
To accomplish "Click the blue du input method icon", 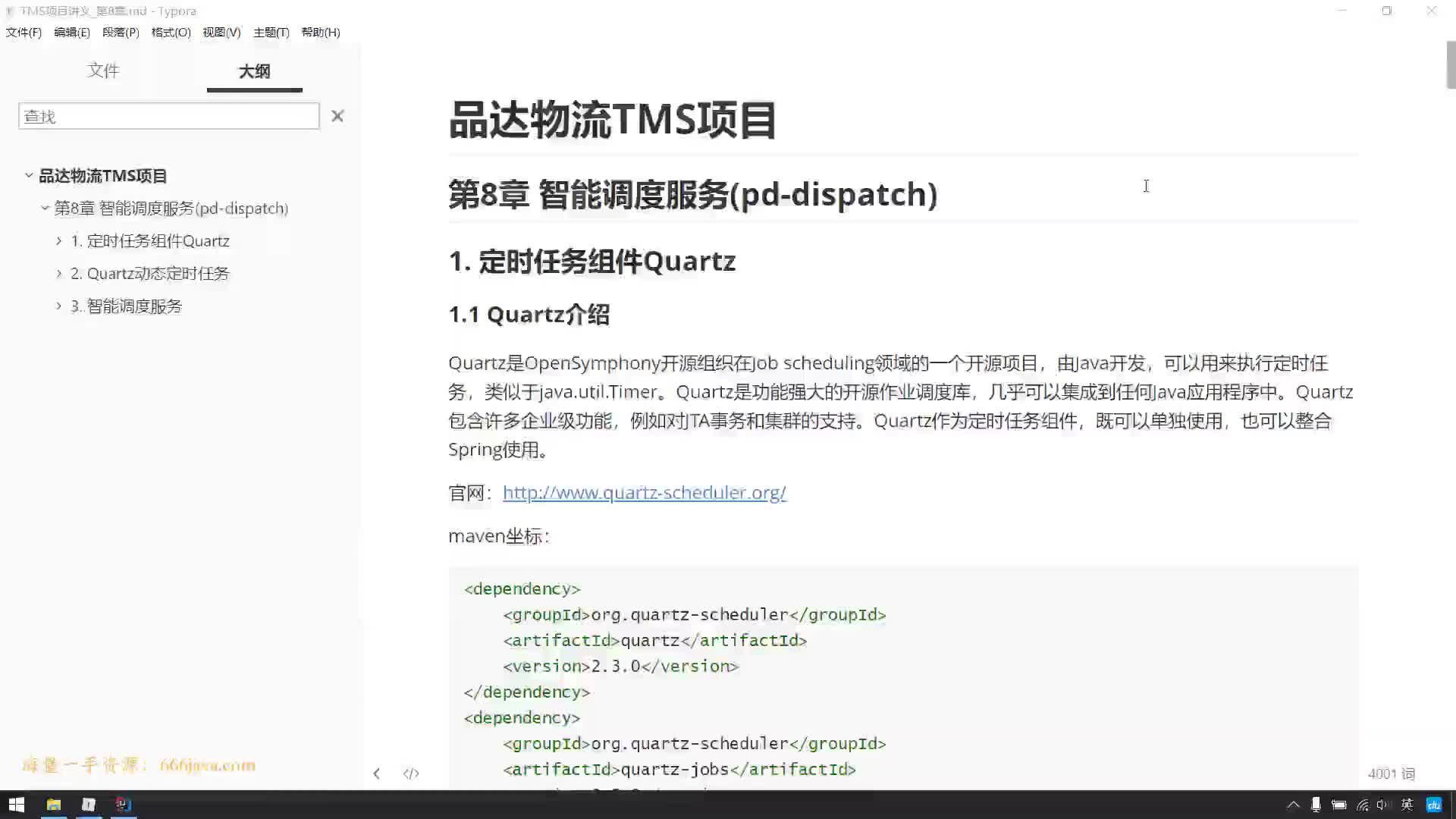I will pos(1433,805).
